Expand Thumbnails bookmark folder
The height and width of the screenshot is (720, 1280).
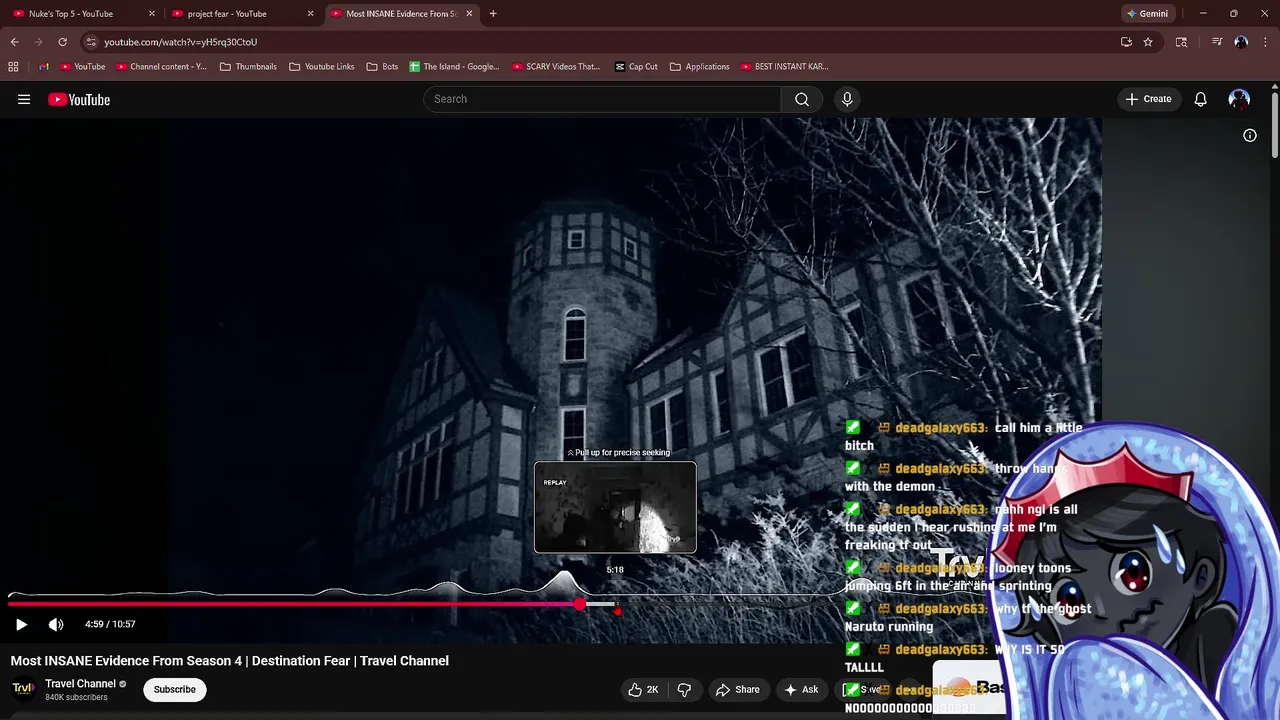pyautogui.click(x=248, y=67)
